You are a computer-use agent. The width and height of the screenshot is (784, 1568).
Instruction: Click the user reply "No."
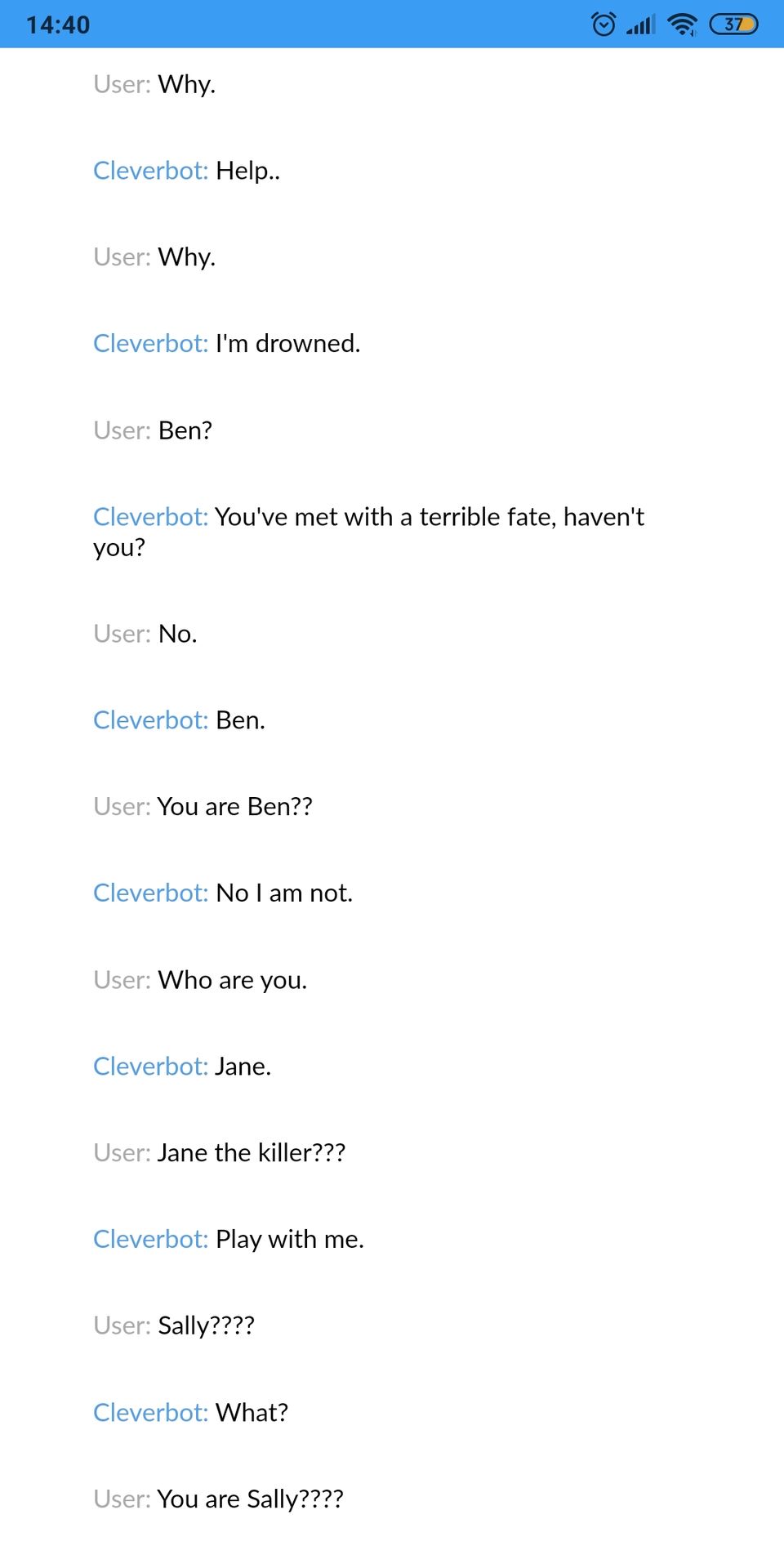[x=177, y=634]
